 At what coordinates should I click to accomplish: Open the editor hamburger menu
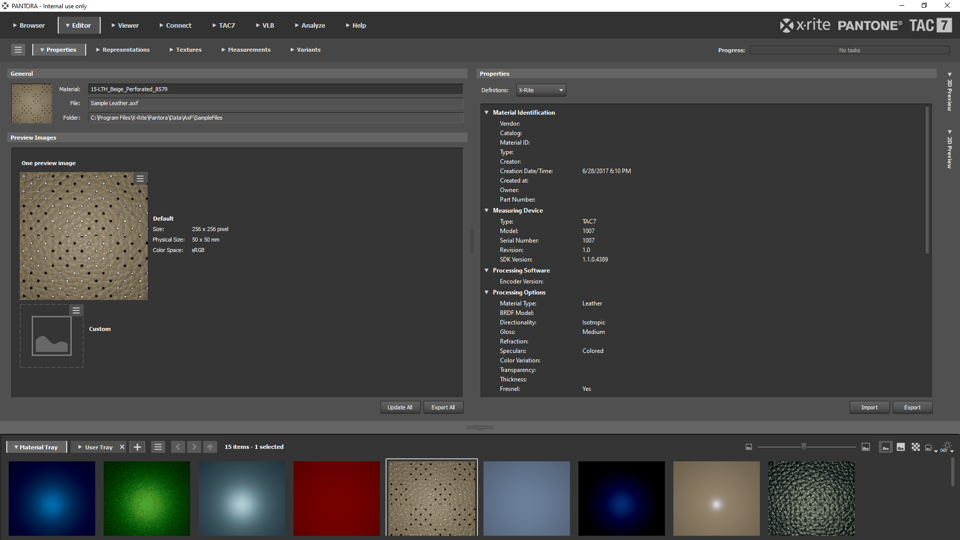pyautogui.click(x=18, y=49)
